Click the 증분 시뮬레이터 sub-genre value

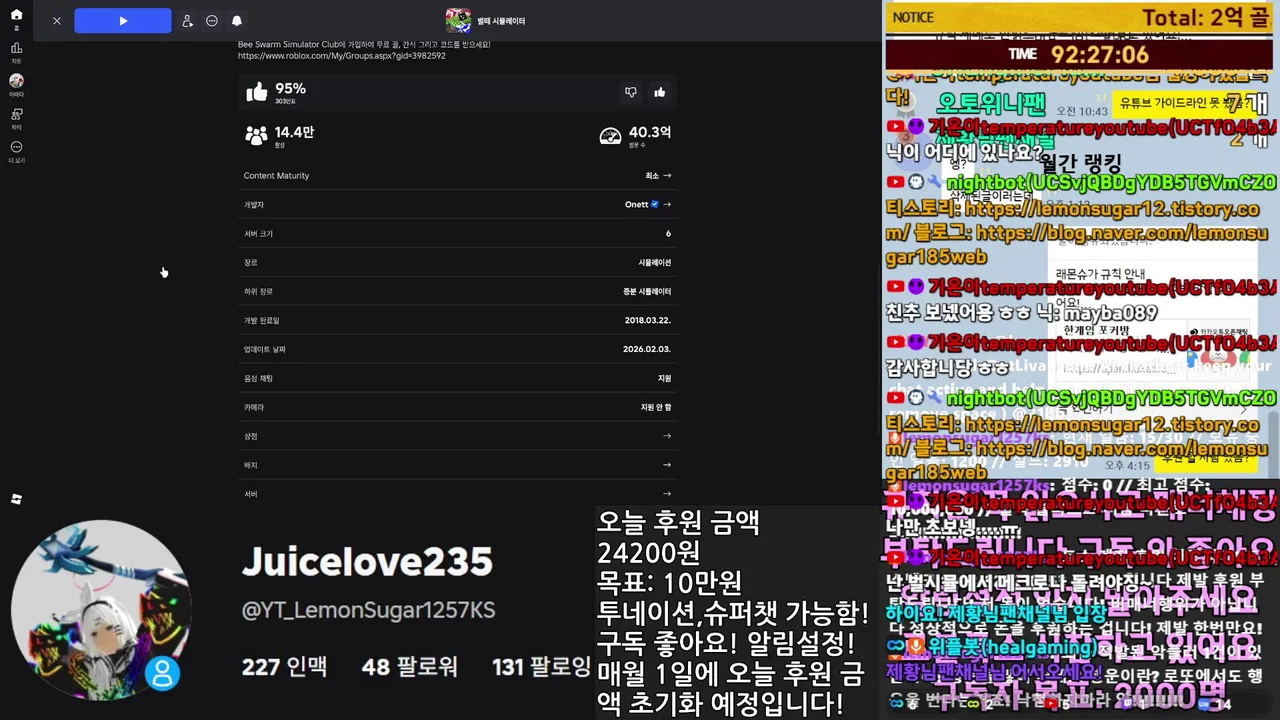(647, 292)
